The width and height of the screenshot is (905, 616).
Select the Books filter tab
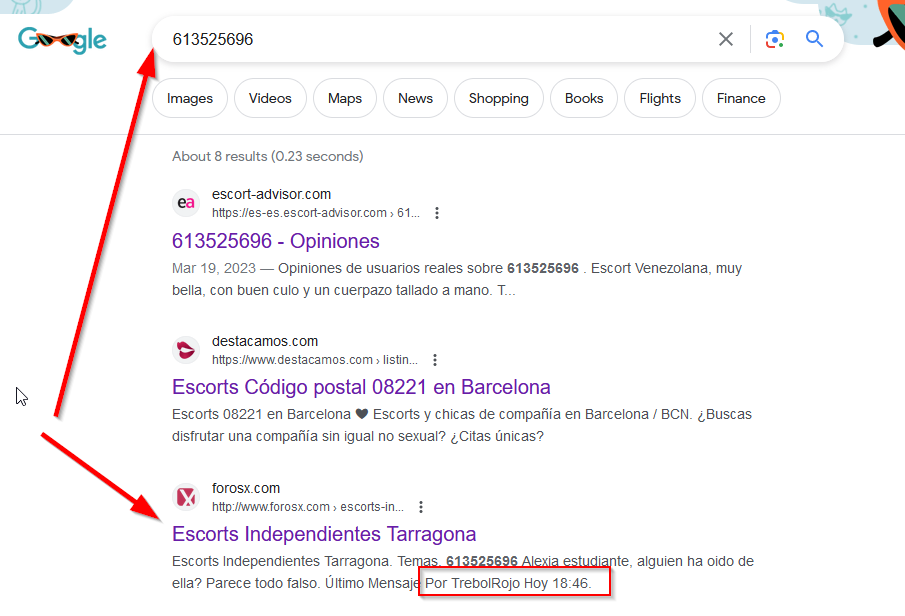tap(584, 98)
